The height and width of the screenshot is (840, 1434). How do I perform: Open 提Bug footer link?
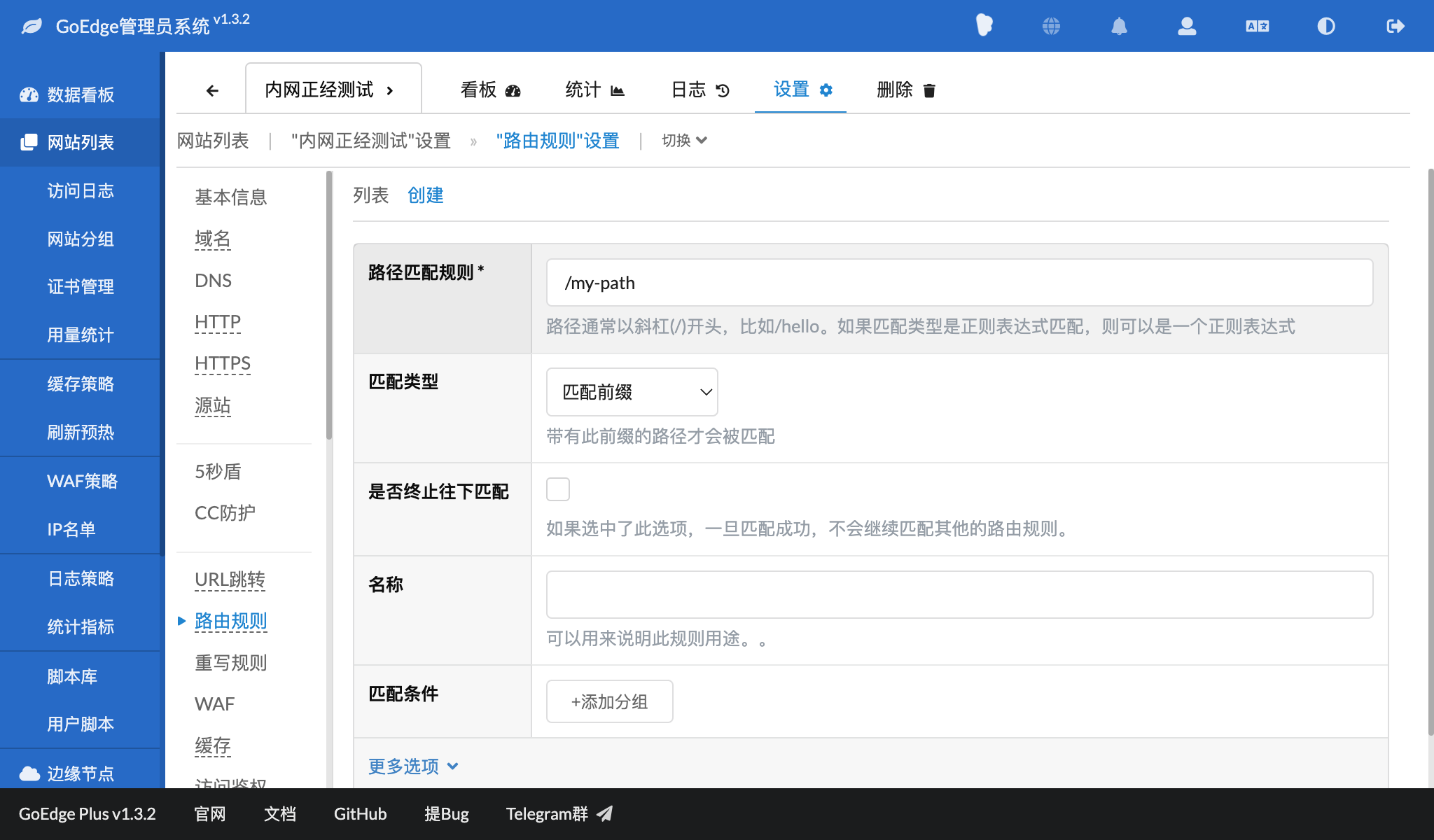coord(446,813)
